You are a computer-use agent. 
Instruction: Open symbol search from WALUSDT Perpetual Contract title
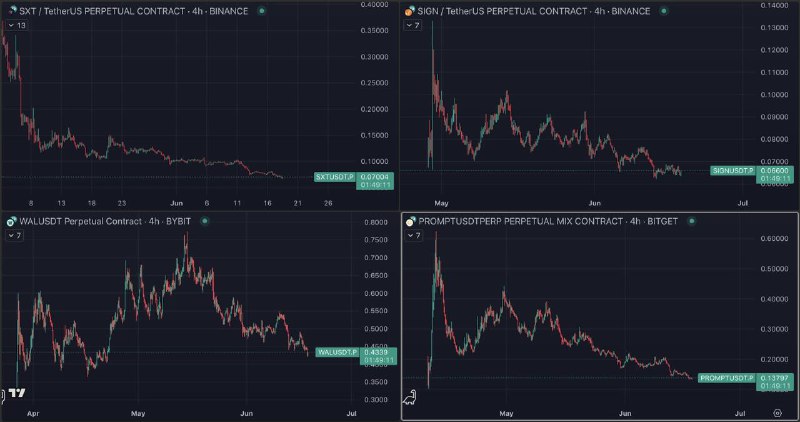(105, 221)
